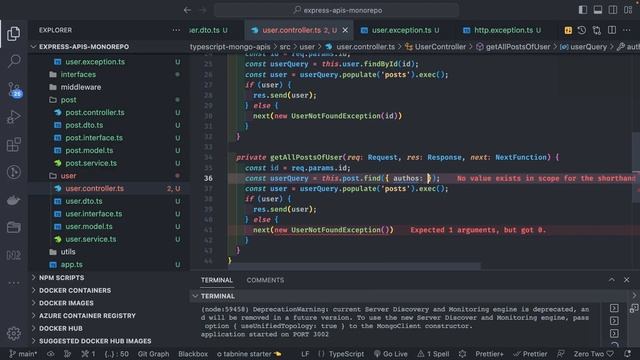The image size is (640, 360).
Task: Open Run and Debug view
Action: tap(13, 117)
